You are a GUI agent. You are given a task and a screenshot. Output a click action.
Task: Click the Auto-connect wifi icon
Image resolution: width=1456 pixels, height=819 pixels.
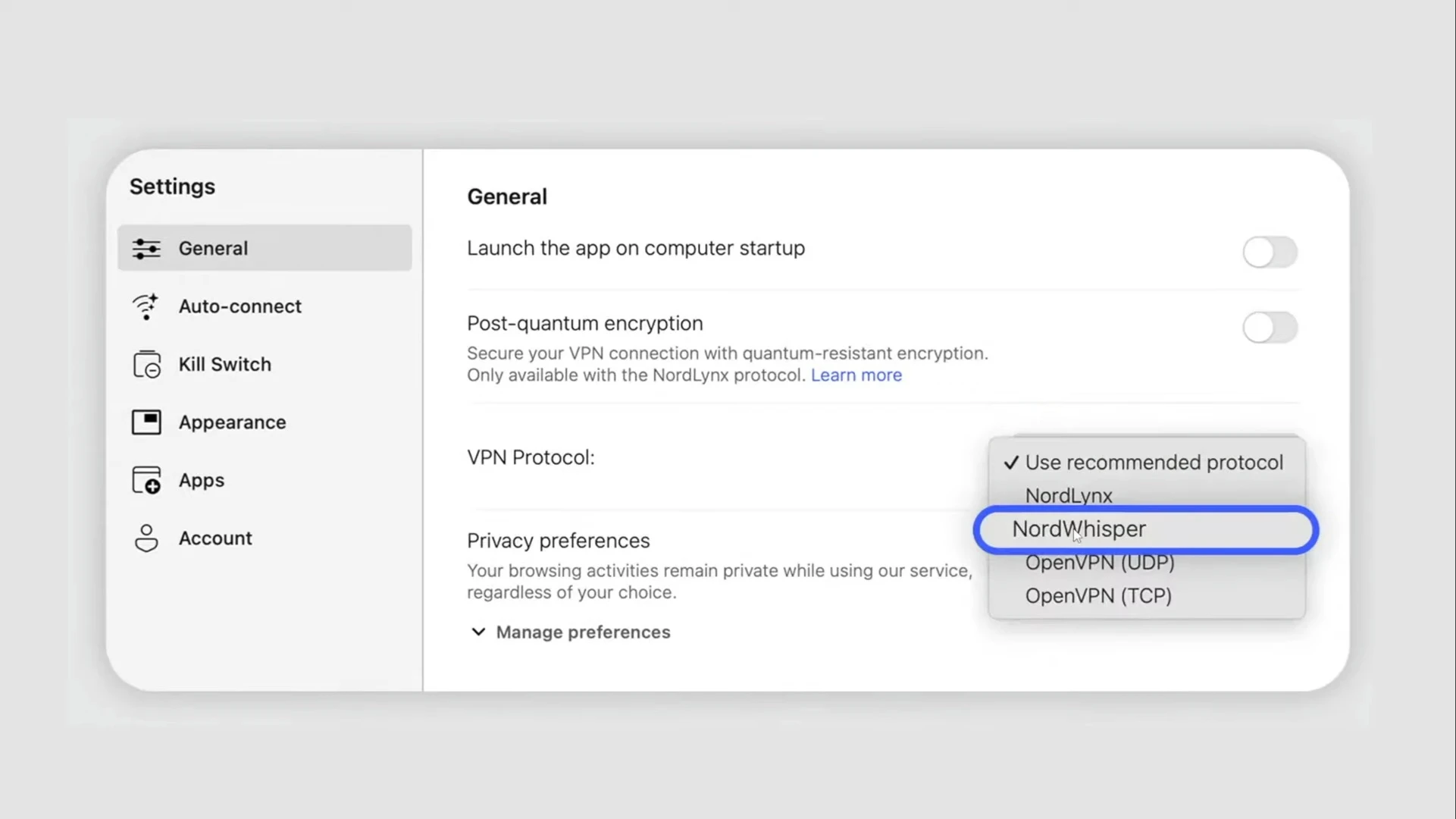click(x=146, y=306)
